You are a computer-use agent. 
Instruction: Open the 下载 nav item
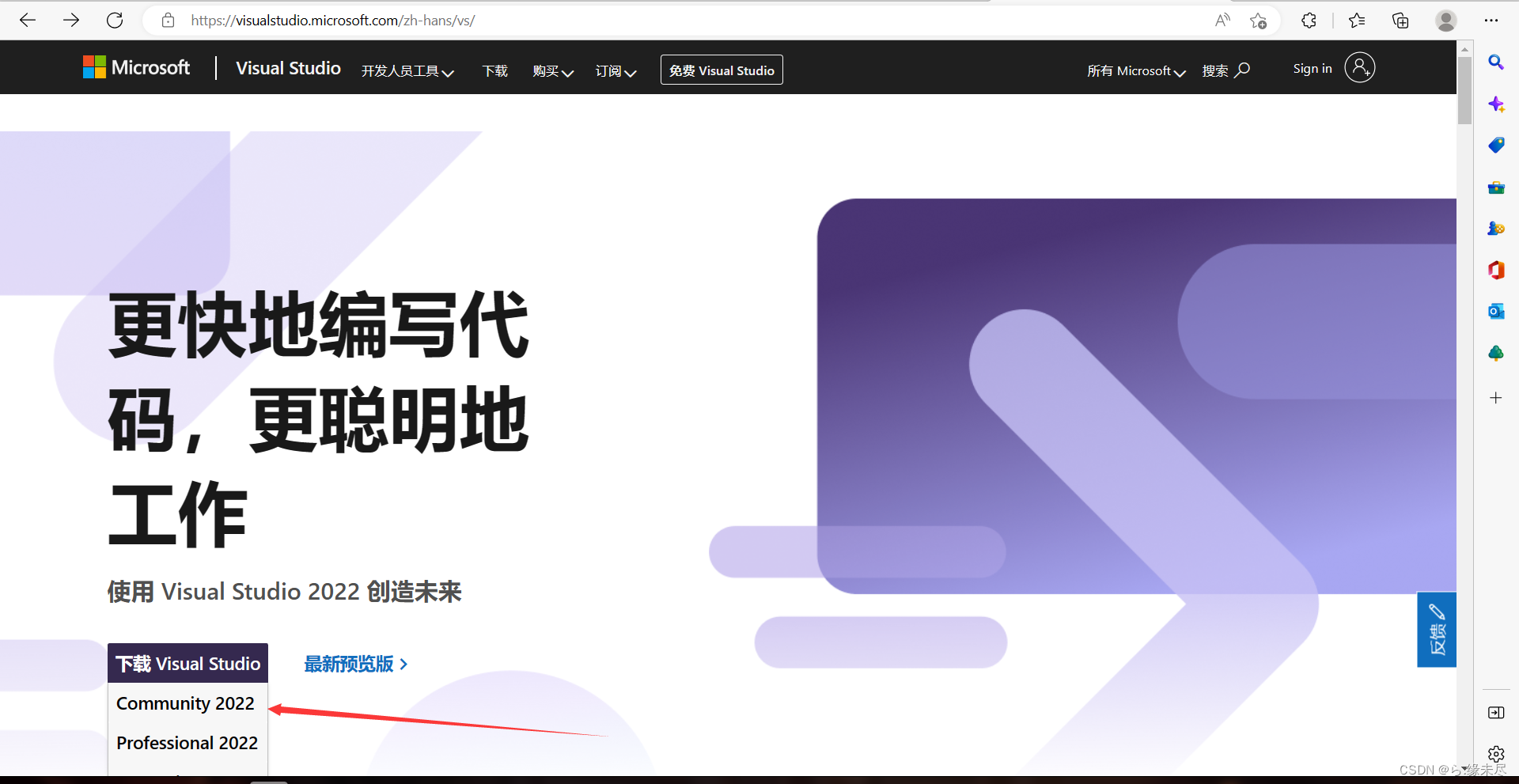coord(495,71)
